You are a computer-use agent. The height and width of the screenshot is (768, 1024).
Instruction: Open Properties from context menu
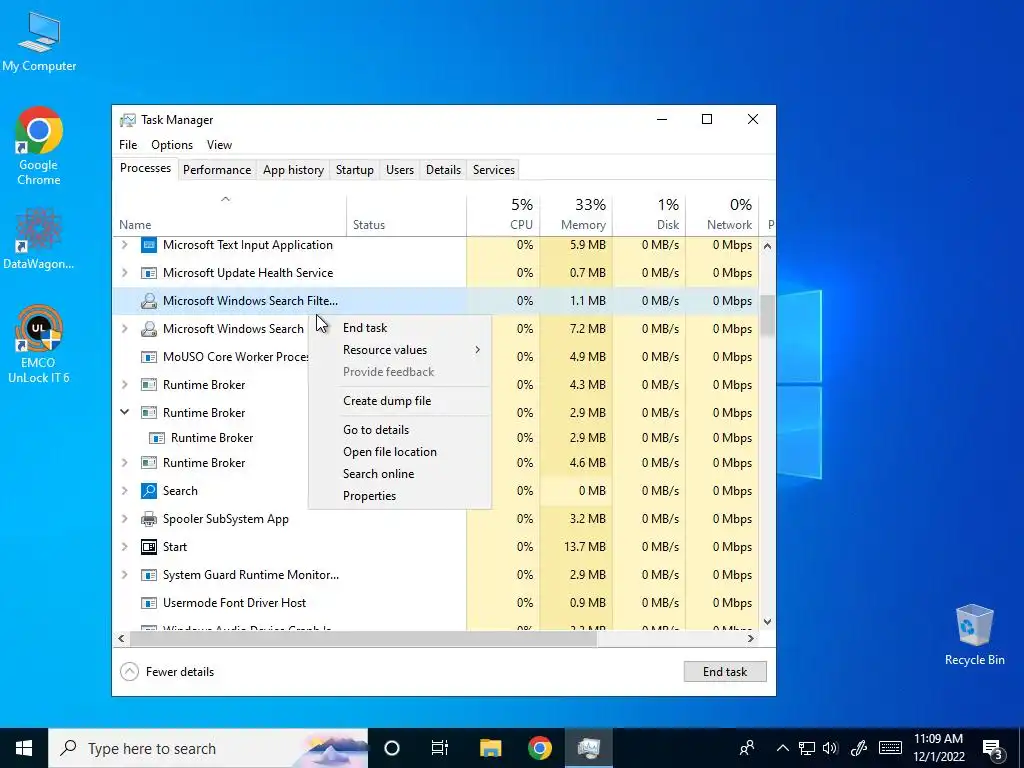coord(400,496)
